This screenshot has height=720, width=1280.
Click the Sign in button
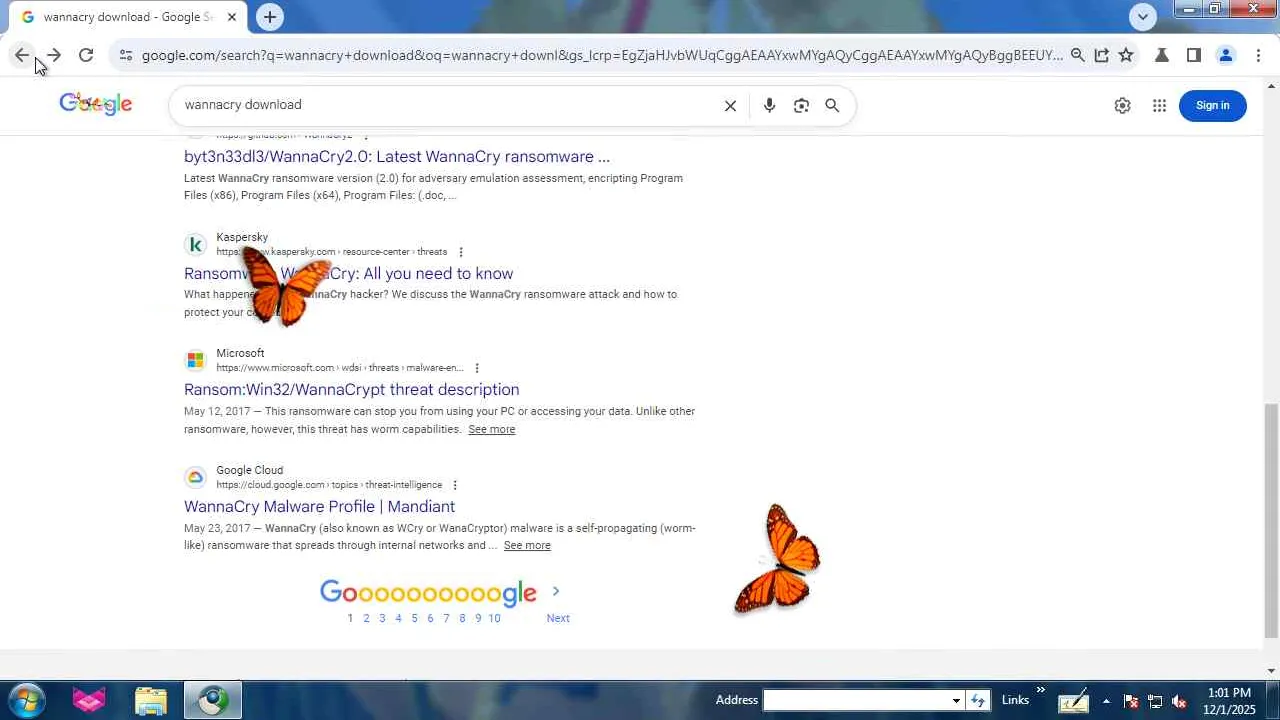[x=1212, y=105]
